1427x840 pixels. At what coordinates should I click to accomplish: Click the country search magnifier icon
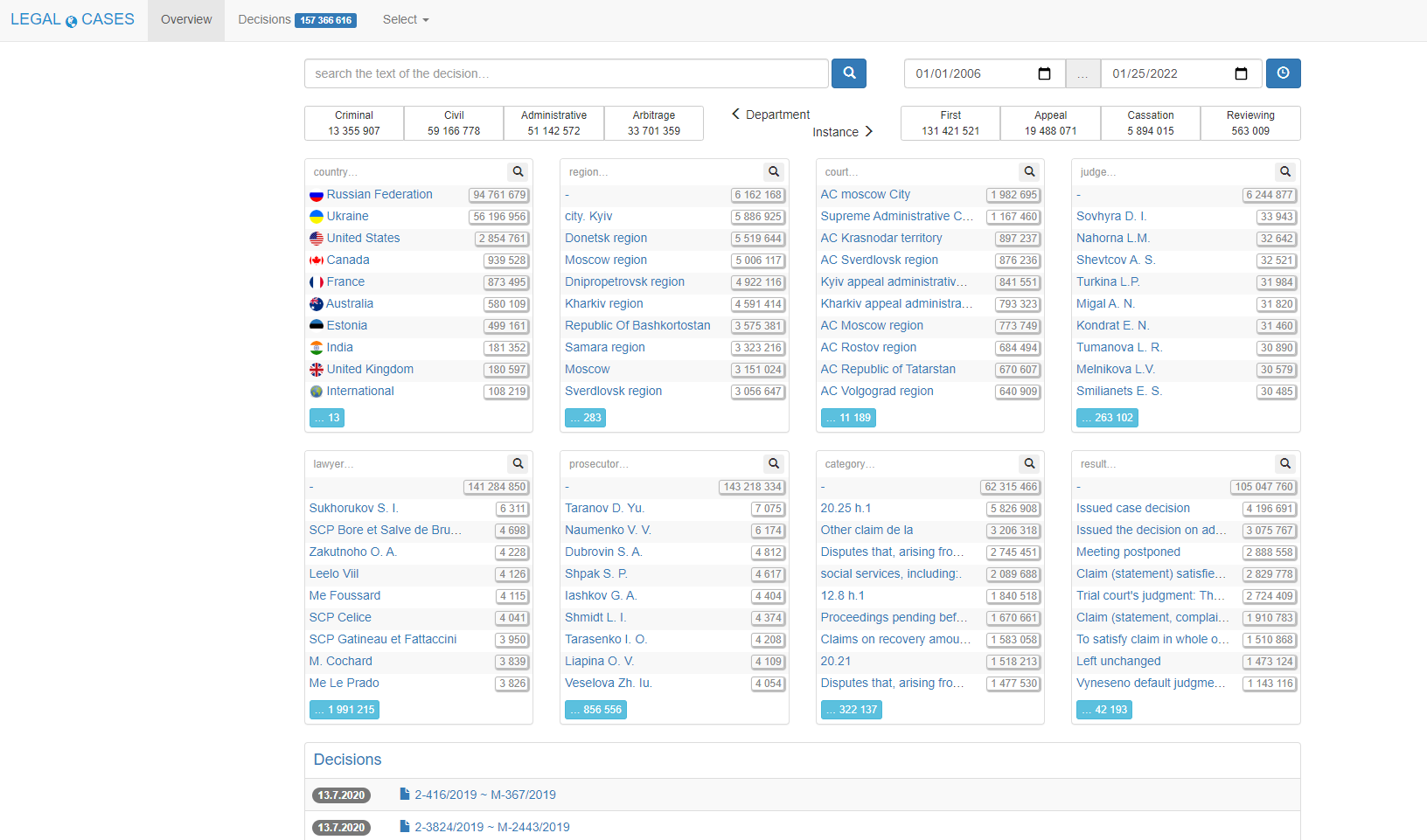[518, 172]
